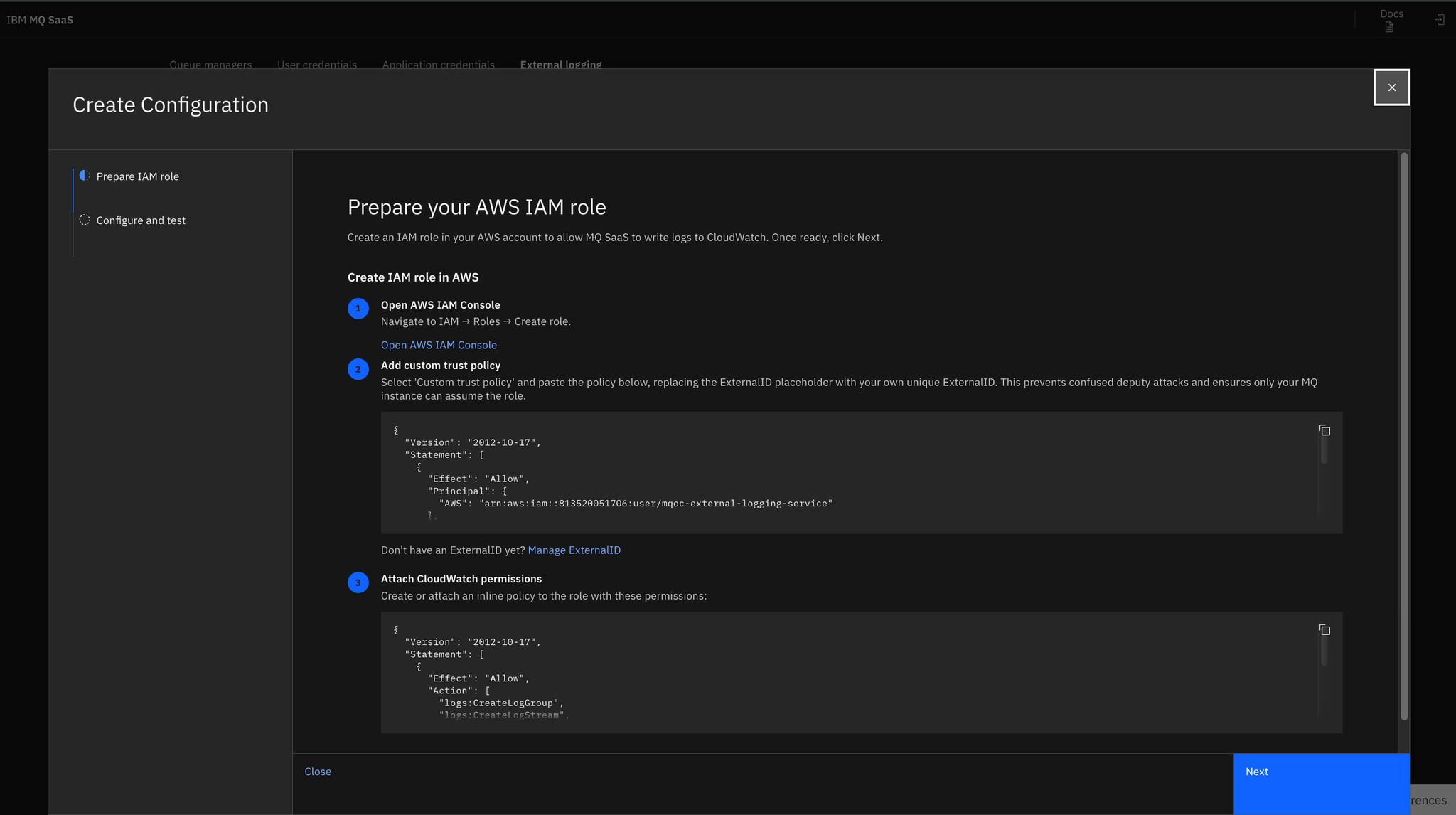Switch to Application credentials tab
Image resolution: width=1456 pixels, height=815 pixels.
[438, 64]
